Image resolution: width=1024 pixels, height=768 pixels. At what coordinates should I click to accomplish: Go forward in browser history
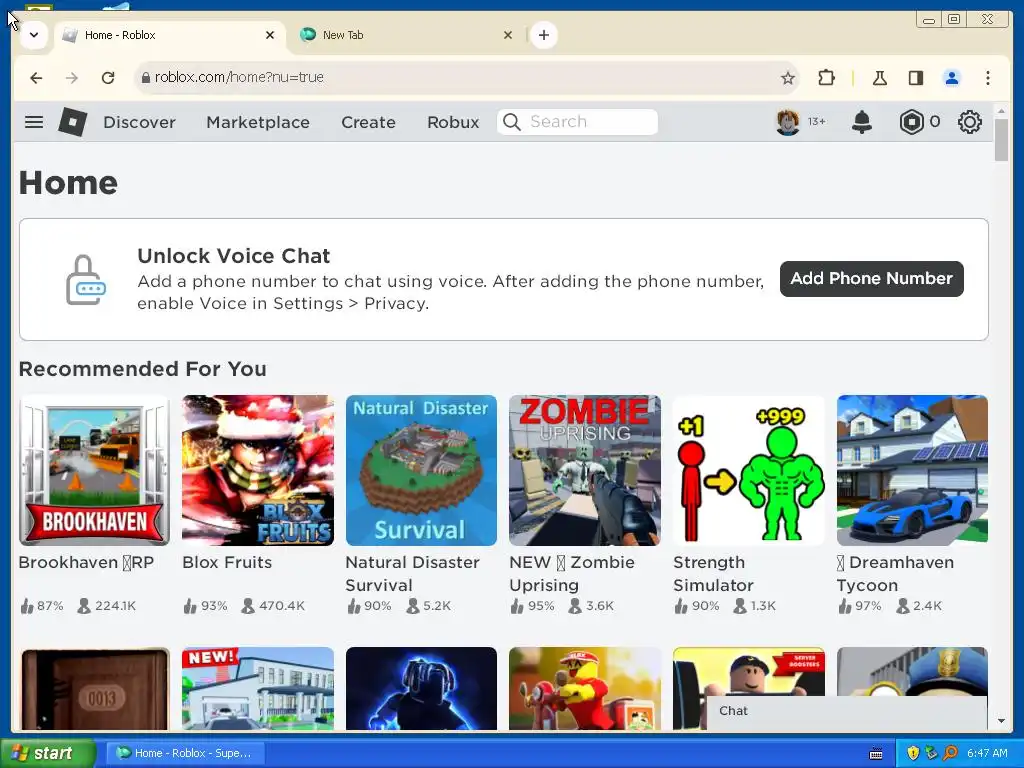[x=72, y=78]
